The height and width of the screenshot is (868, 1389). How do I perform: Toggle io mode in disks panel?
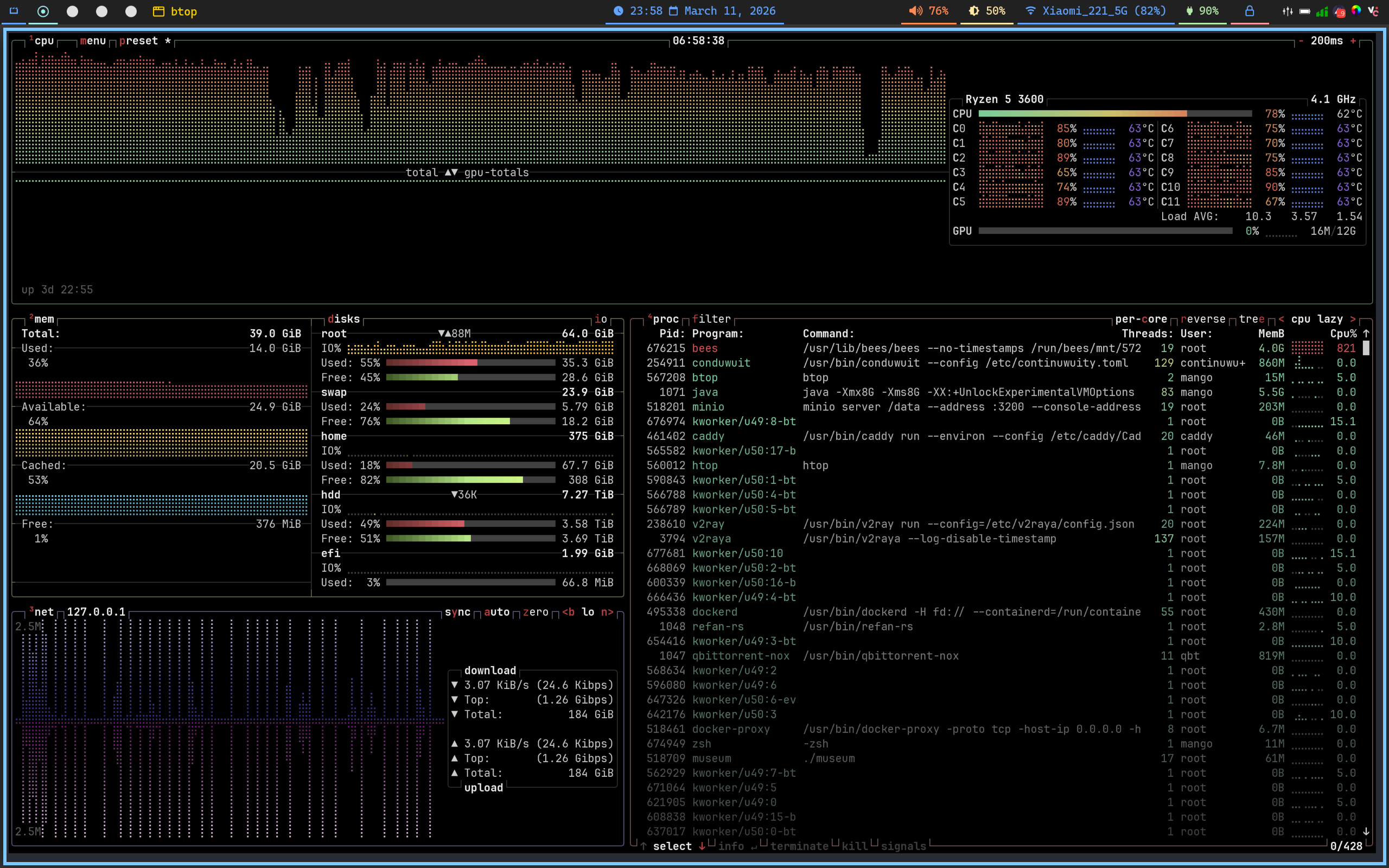tap(601, 318)
